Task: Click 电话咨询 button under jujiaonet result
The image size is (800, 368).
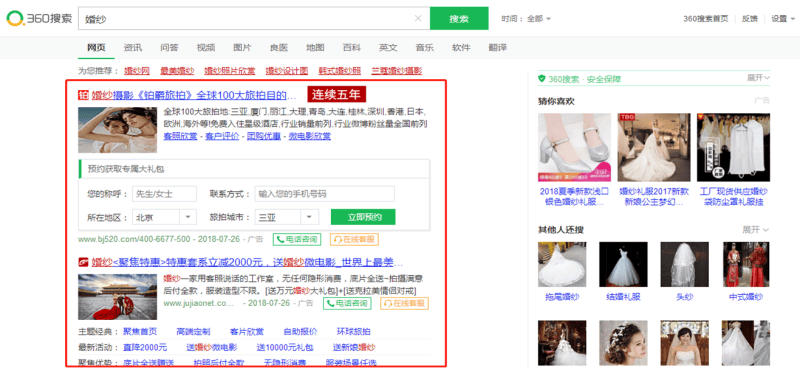Action: pos(347,303)
